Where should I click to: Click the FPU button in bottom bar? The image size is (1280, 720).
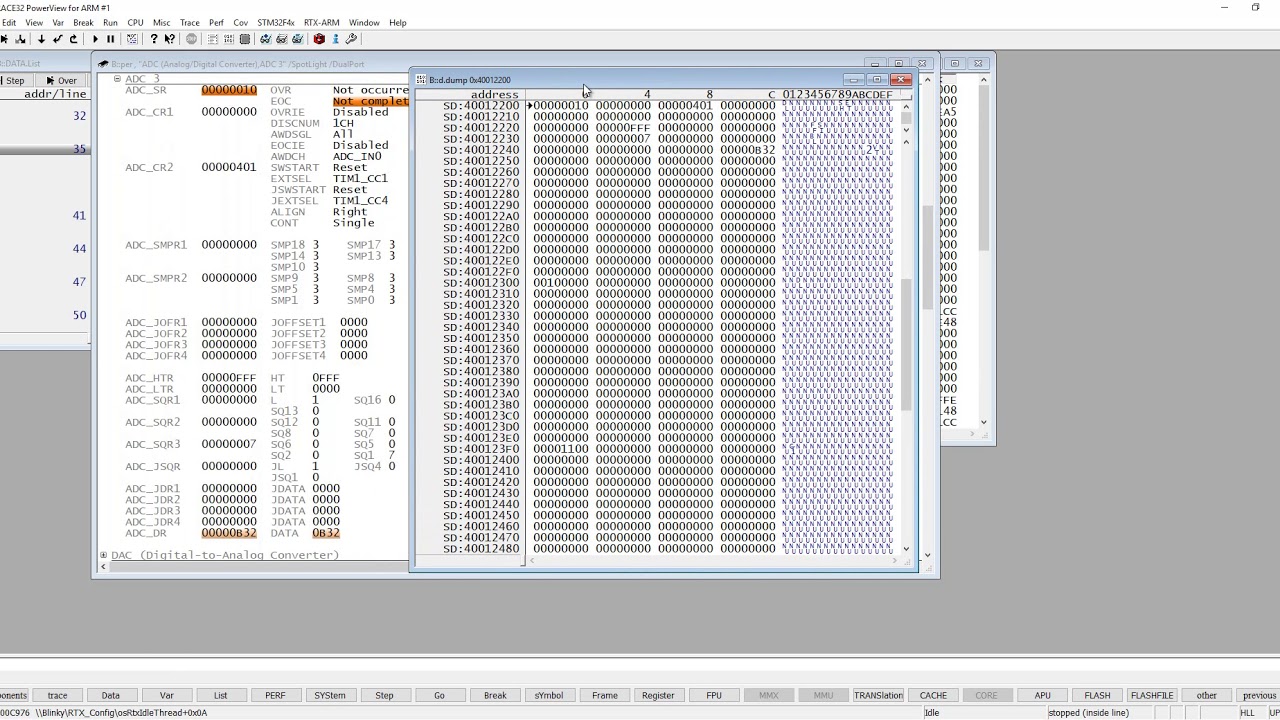pos(714,696)
